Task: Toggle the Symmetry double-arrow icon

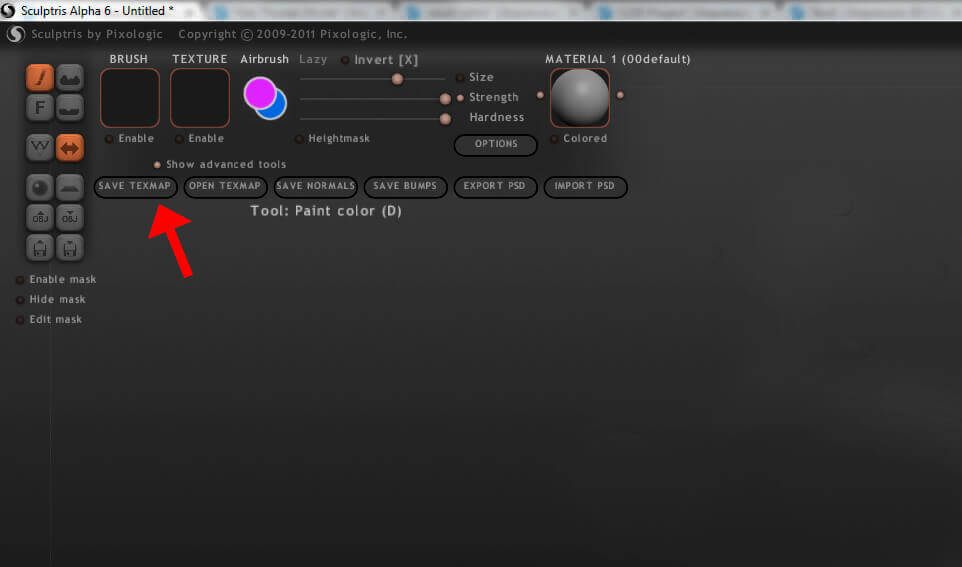Action: pos(70,148)
